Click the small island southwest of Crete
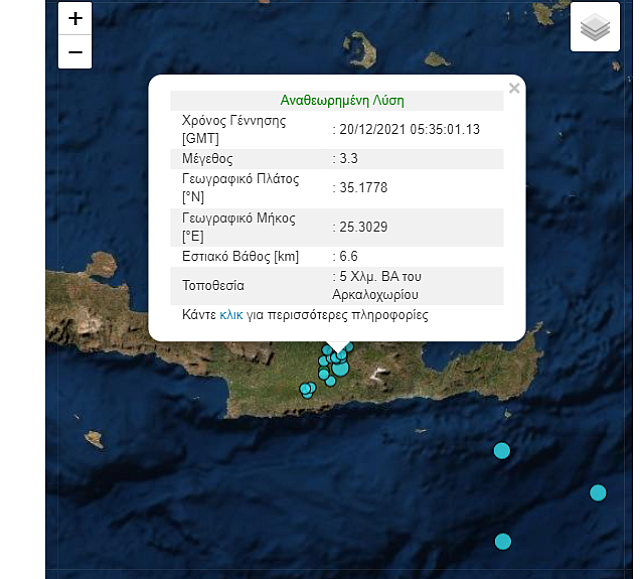 coord(93,438)
